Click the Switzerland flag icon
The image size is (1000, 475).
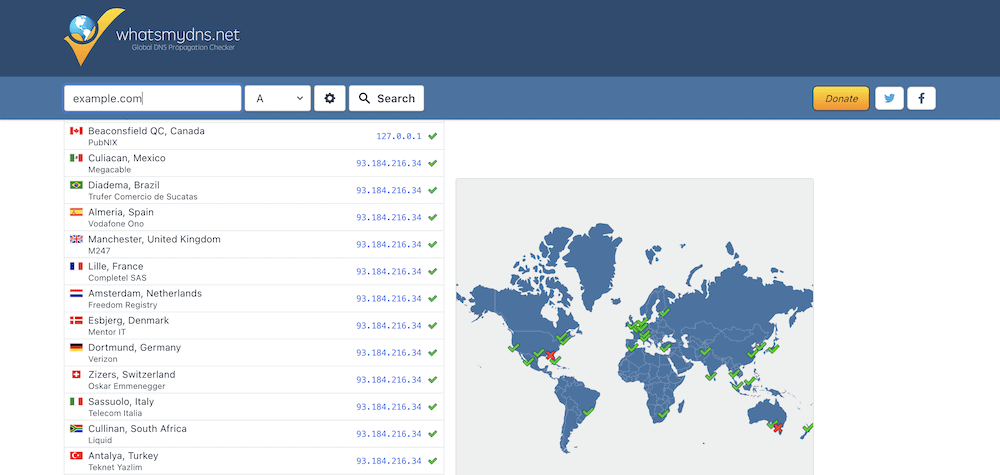pos(77,374)
